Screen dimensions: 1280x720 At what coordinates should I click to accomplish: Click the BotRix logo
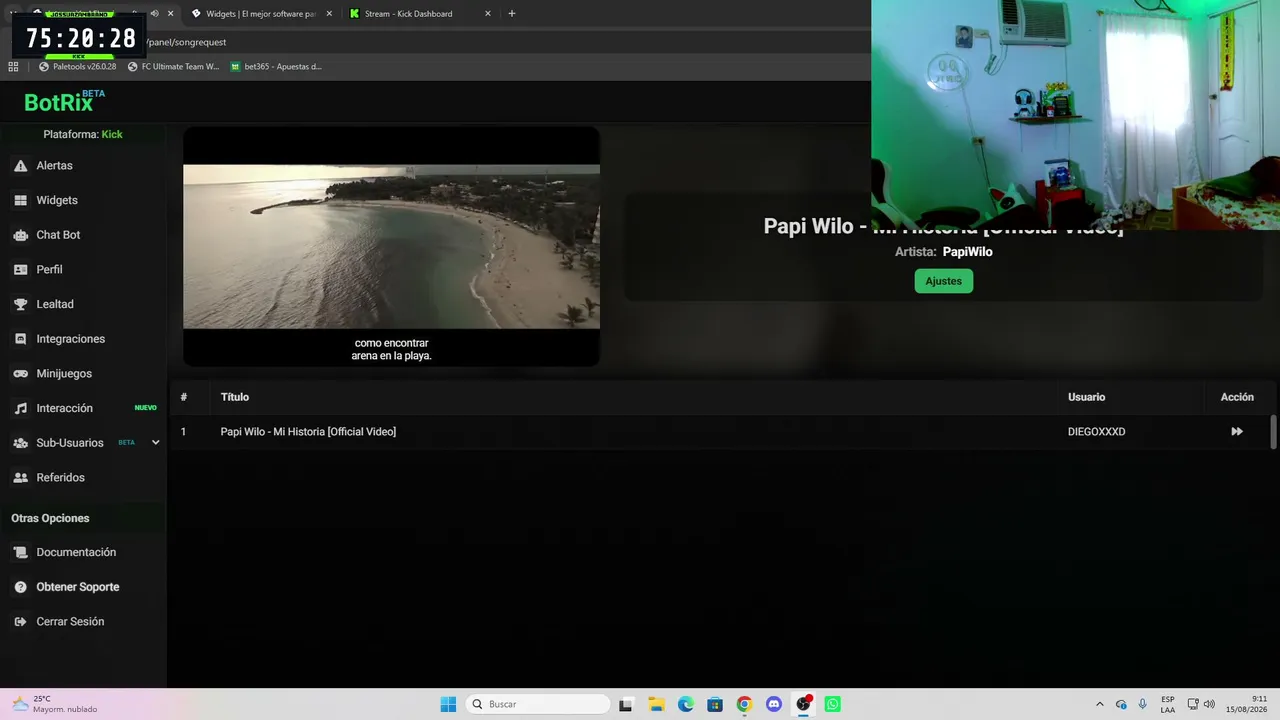64,101
